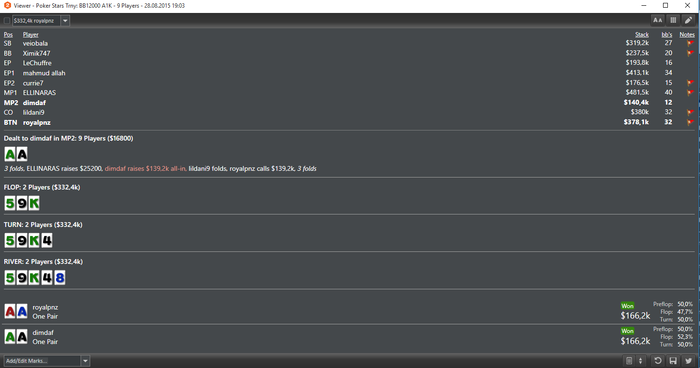700x368 pixels.
Task: Select player ELLINARAS in the list
Action: [x=39, y=93]
